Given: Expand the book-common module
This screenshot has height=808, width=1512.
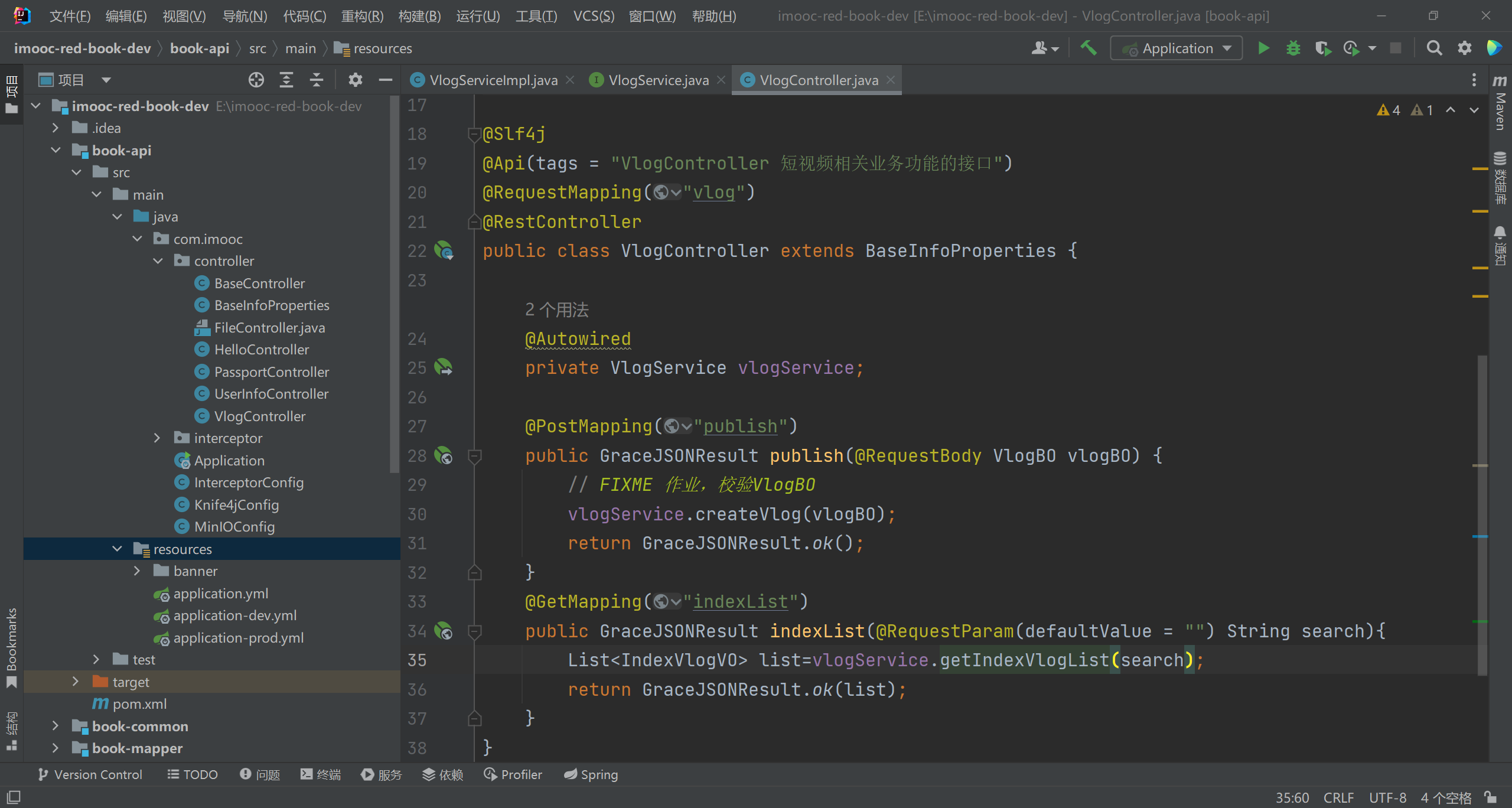Looking at the screenshot, I should coord(56,726).
